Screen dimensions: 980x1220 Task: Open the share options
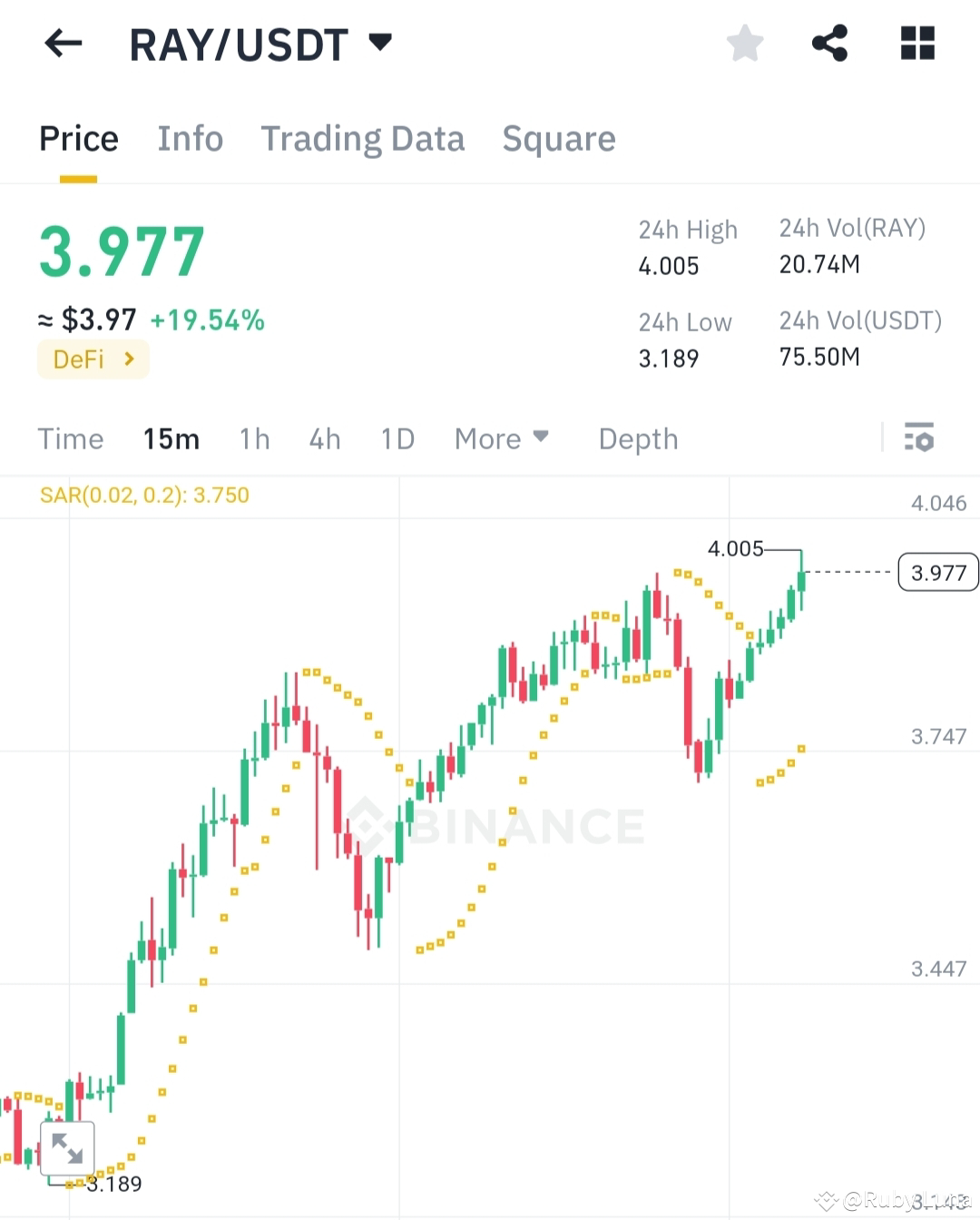pos(829,43)
